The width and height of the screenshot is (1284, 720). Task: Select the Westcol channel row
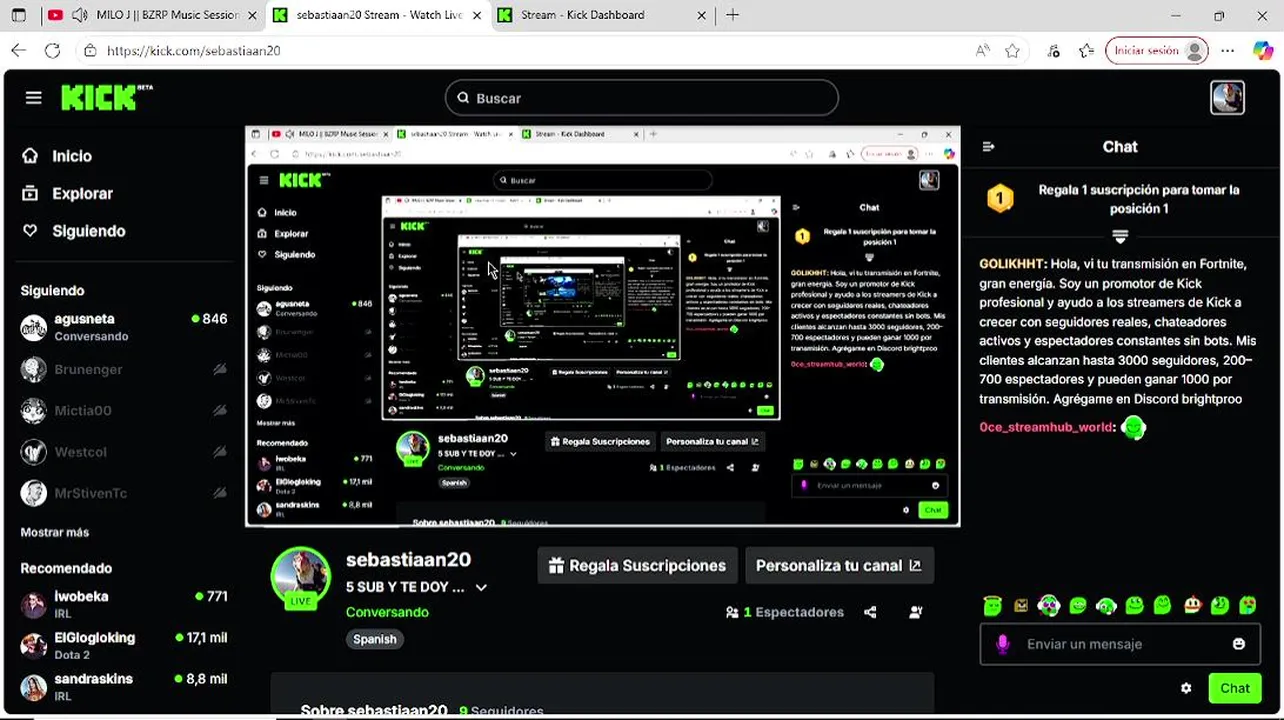point(125,452)
